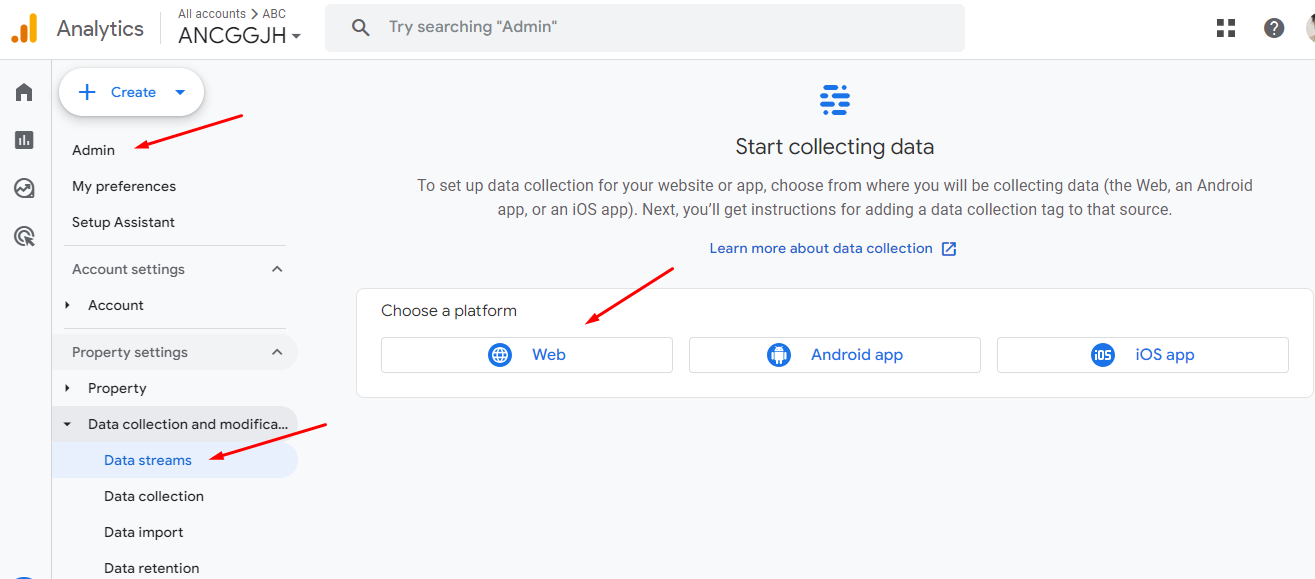Open the Advertising icon in sidebar
Viewport: 1315px width, 579px height.
pos(24,236)
